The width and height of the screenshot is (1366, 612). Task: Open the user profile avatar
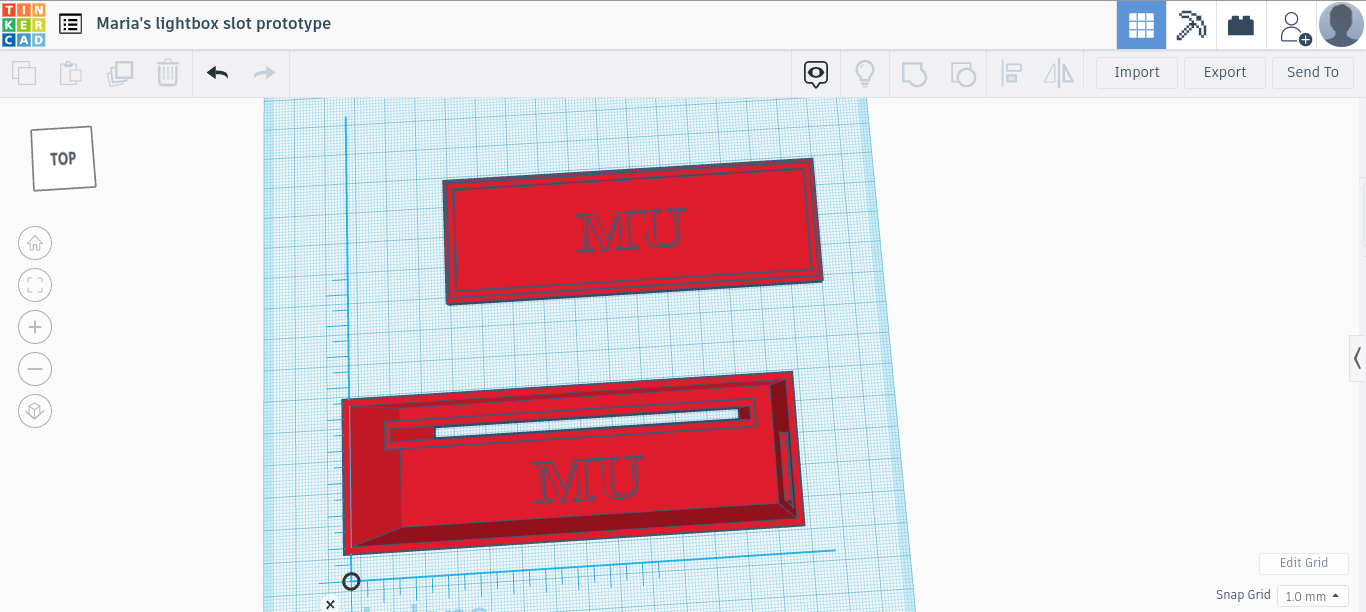coord(1341,24)
